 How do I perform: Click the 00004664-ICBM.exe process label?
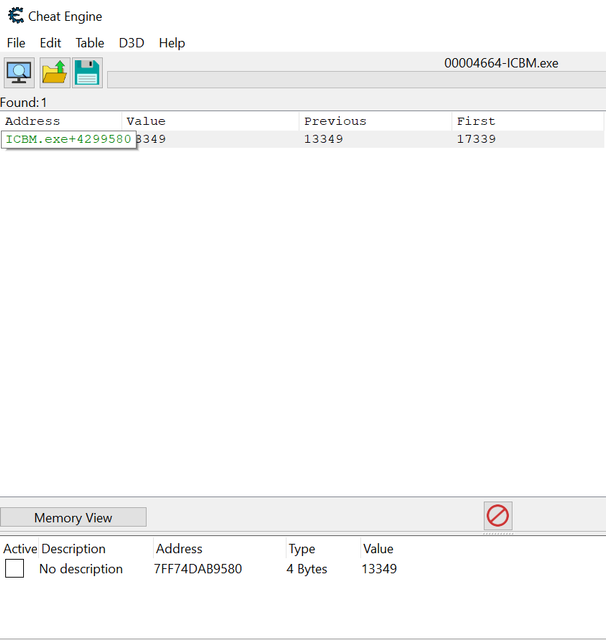pyautogui.click(x=501, y=63)
